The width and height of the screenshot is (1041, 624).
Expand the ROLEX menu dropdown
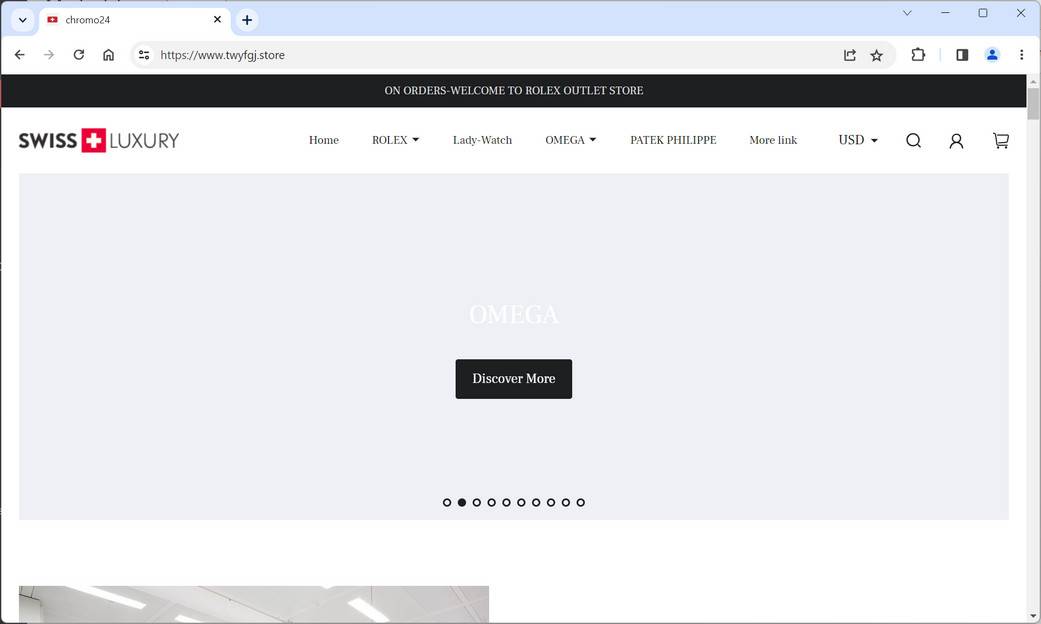[396, 140]
